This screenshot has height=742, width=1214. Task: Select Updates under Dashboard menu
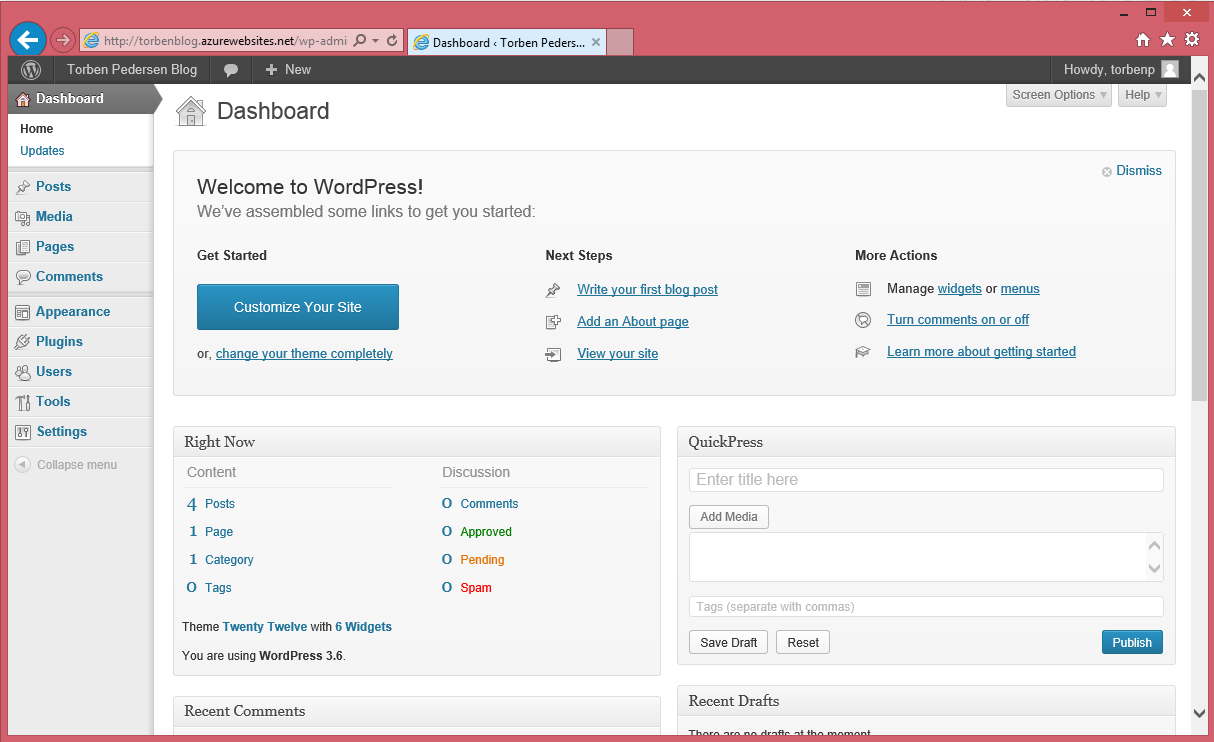[x=42, y=151]
